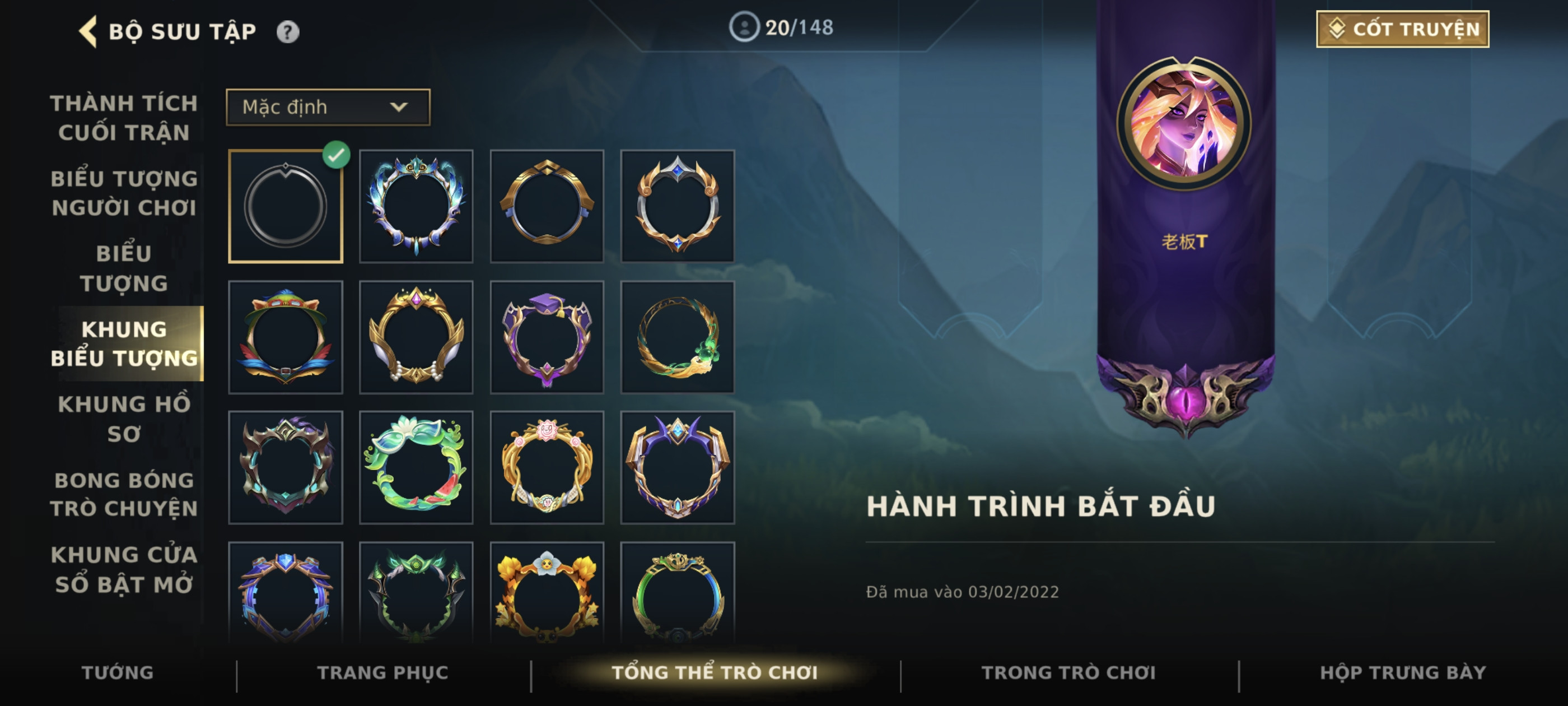This screenshot has width=1568, height=706.
Task: Open Bong Bóng Trò Chuyện category
Action: pos(124,494)
